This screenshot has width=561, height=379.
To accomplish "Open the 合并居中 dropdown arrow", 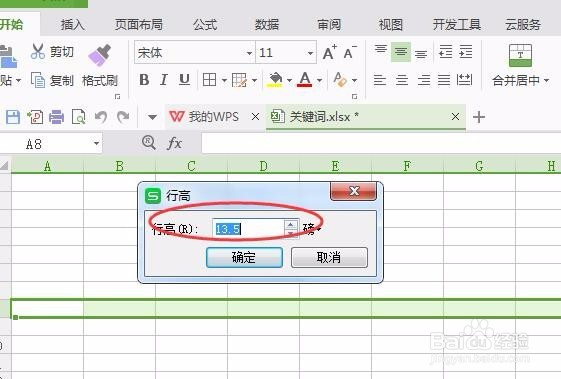I will (x=546, y=81).
